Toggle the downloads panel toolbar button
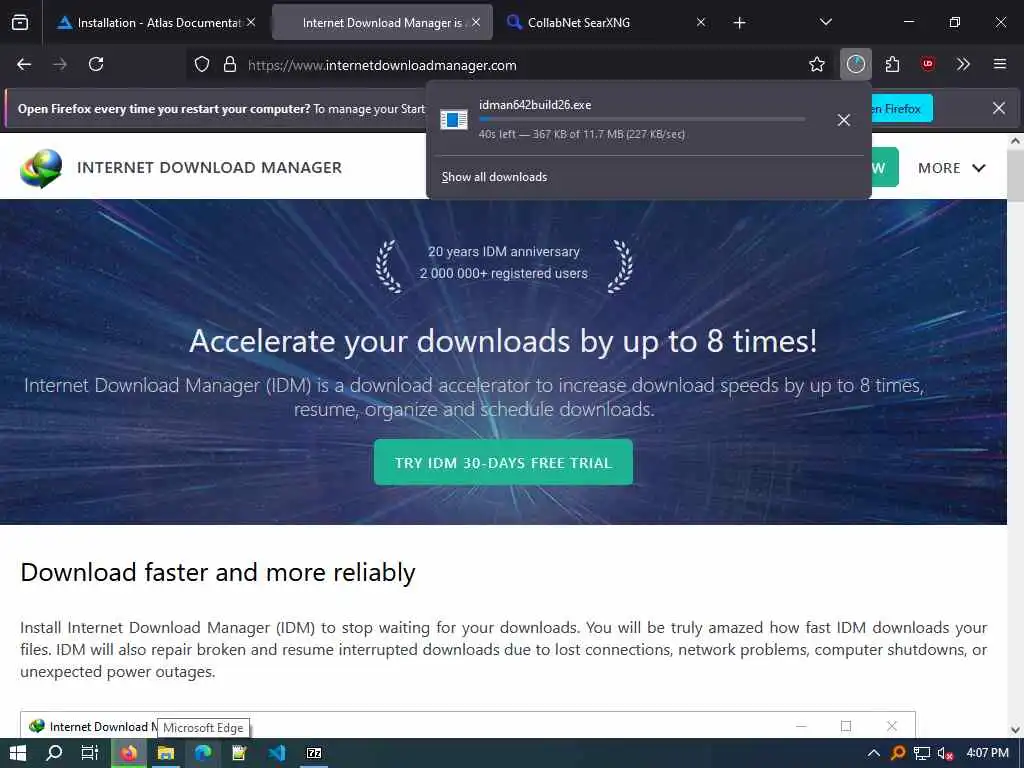1024x768 pixels. point(856,64)
